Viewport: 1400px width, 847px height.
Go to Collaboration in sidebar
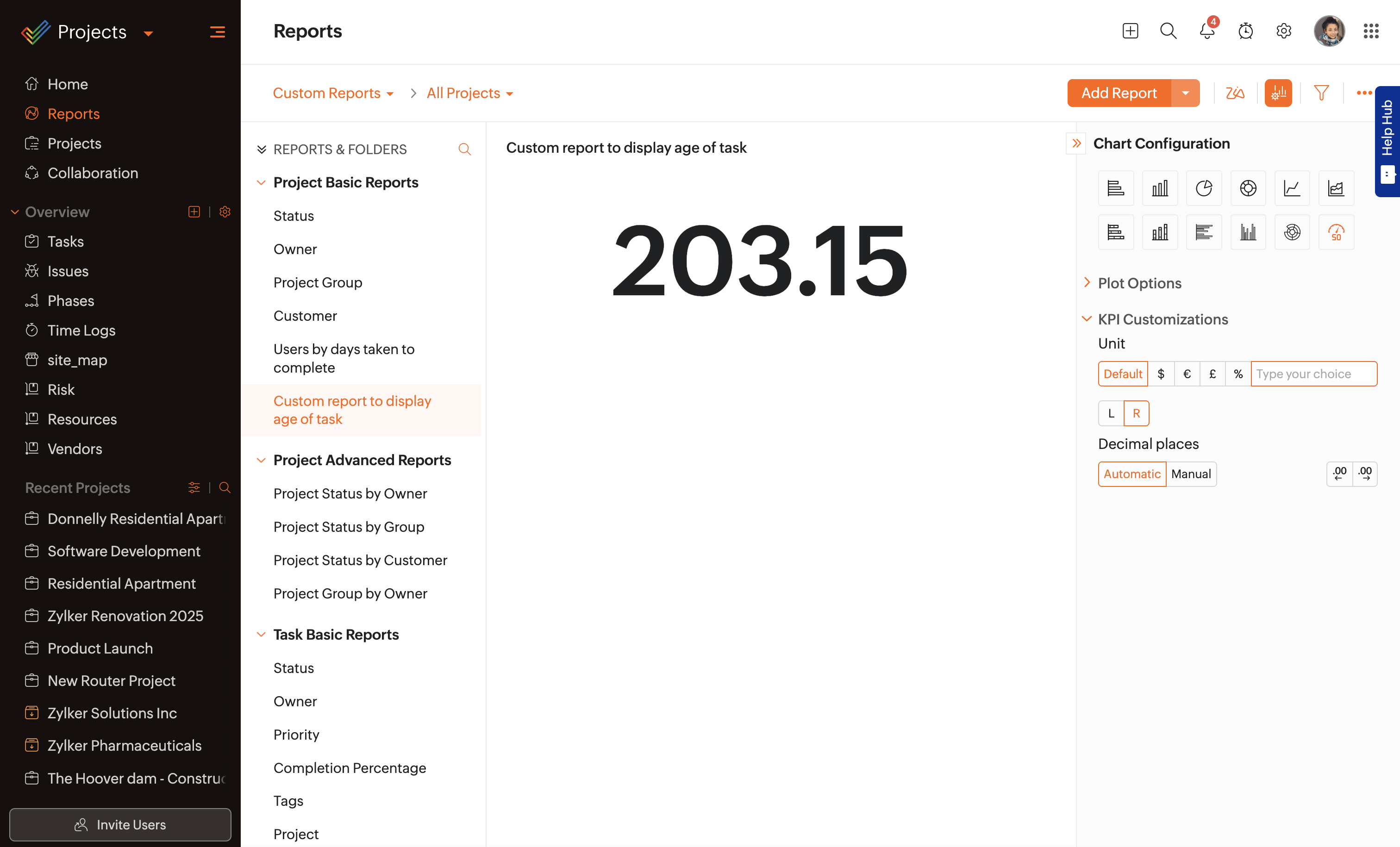[93, 173]
